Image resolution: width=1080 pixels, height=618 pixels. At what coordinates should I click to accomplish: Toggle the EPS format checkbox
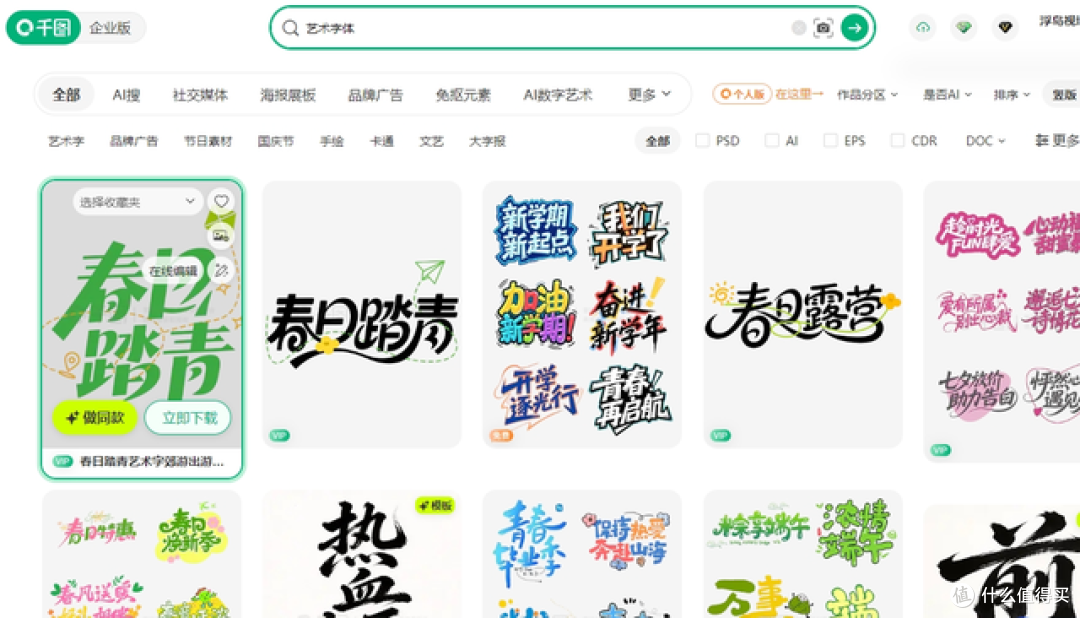coord(831,141)
